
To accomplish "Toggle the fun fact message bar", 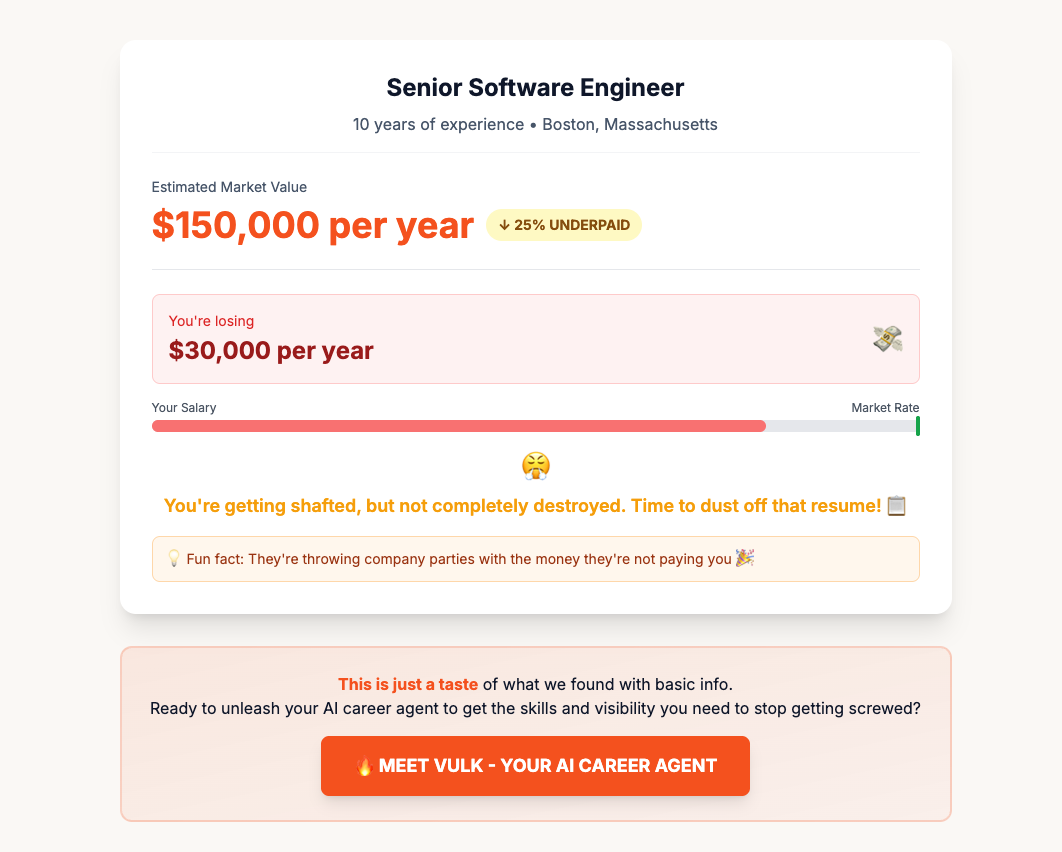I will [x=535, y=559].
